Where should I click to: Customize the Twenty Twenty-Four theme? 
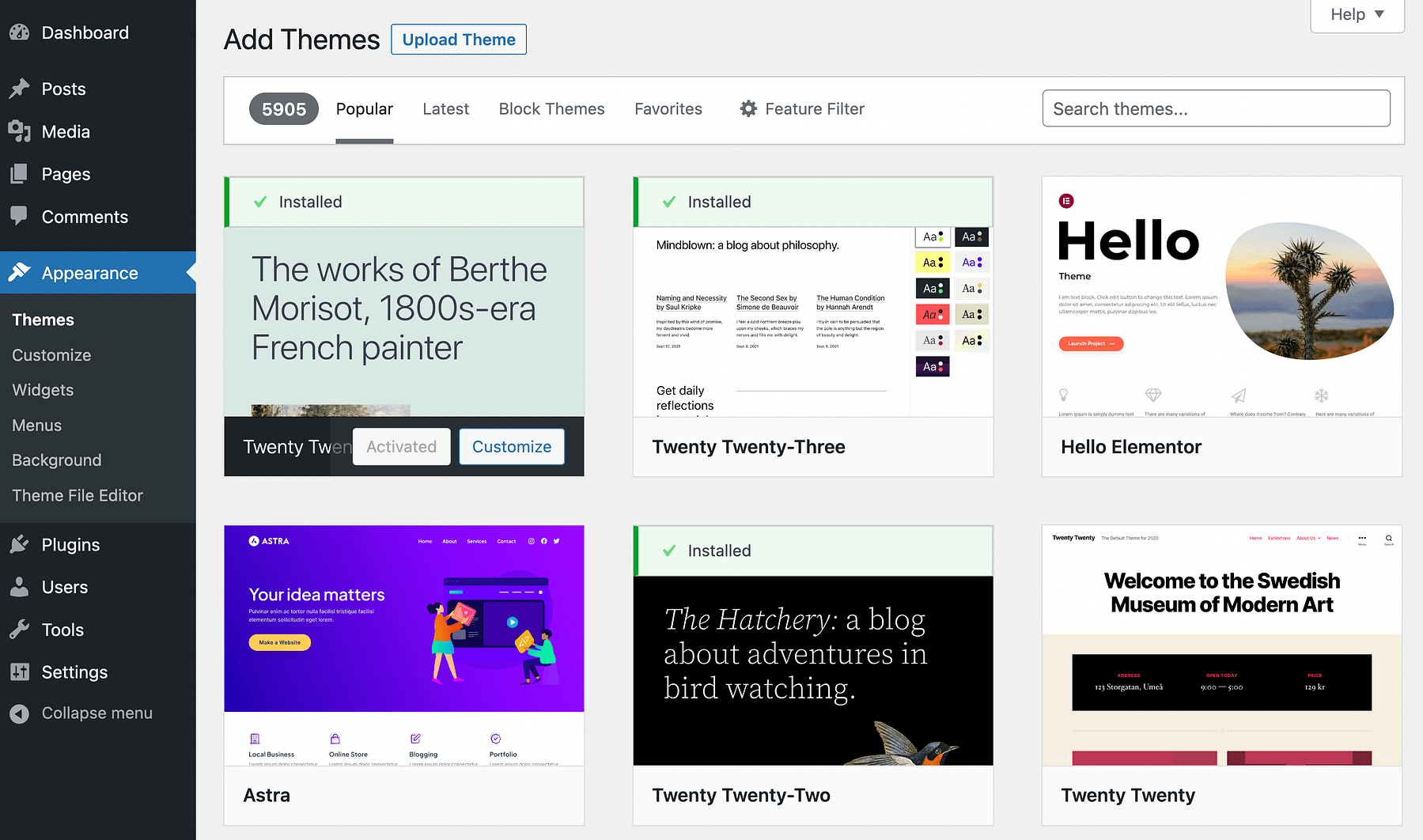(x=511, y=446)
